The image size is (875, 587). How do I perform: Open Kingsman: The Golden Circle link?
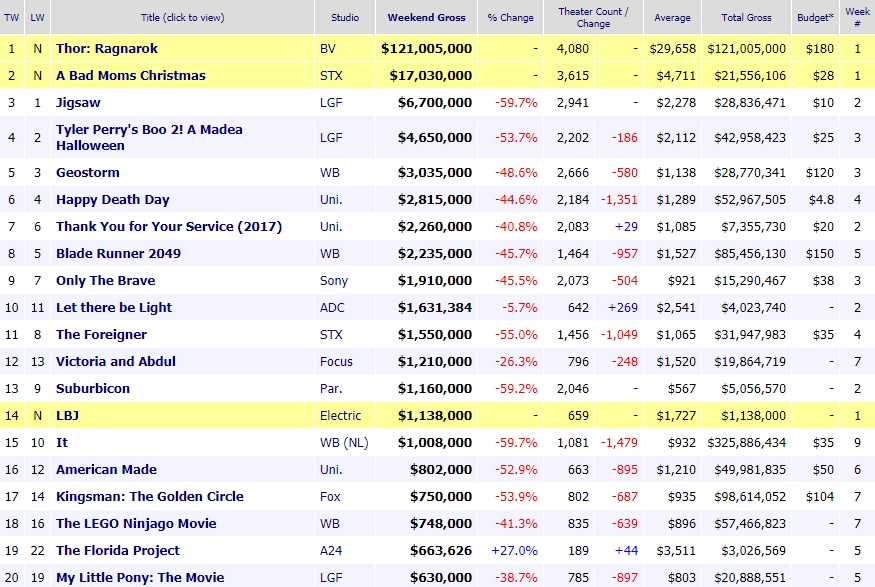point(150,497)
